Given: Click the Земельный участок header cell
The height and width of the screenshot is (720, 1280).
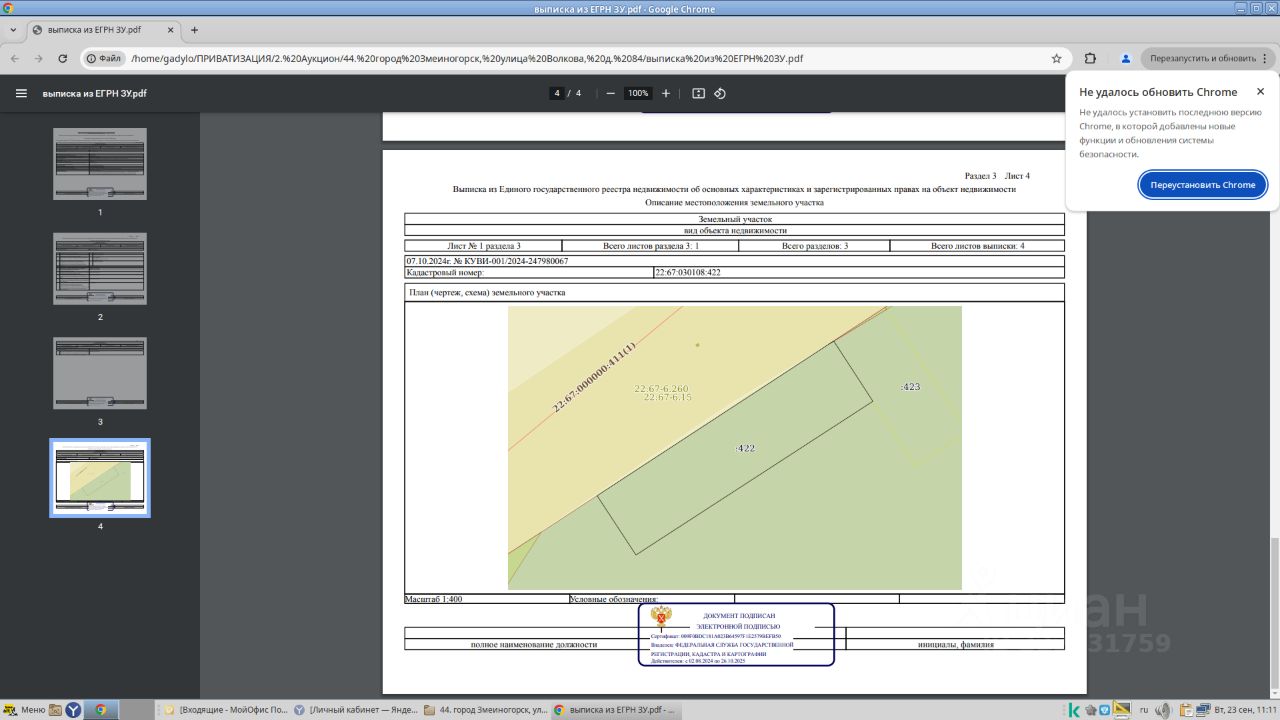Looking at the screenshot, I should 735,219.
